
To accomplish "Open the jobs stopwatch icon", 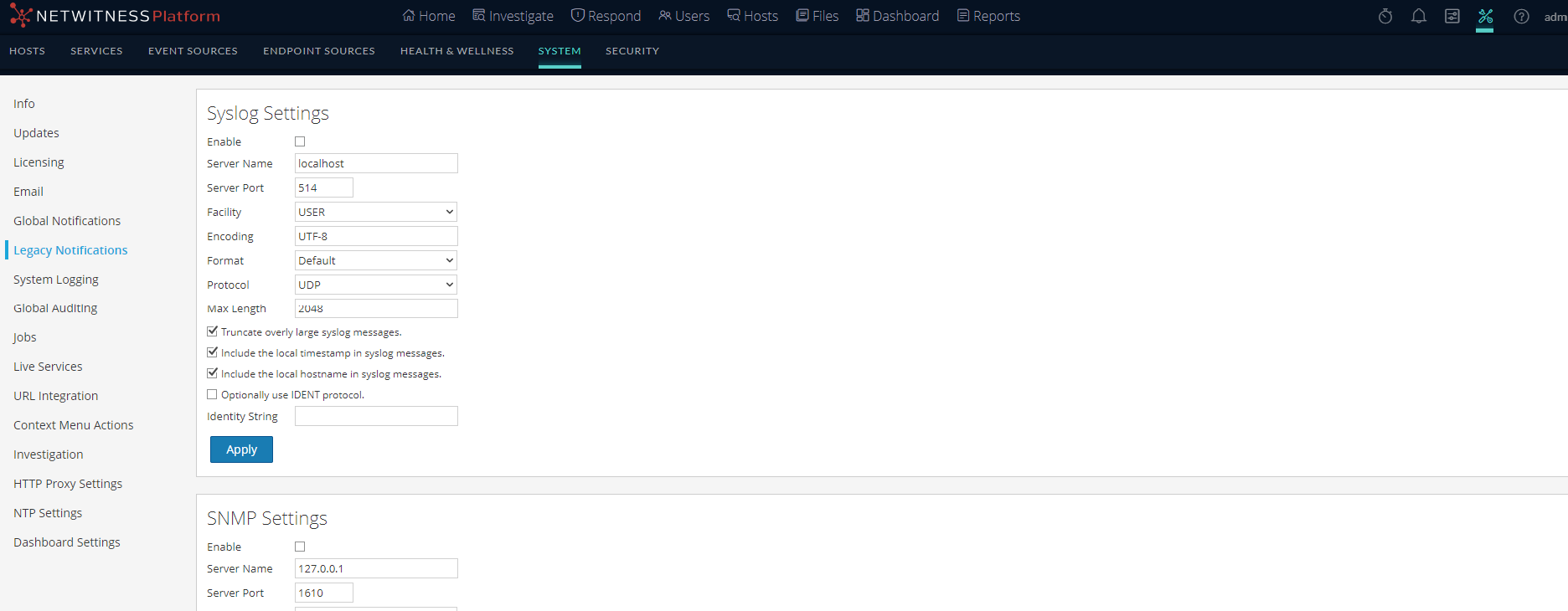I will tap(1385, 17).
